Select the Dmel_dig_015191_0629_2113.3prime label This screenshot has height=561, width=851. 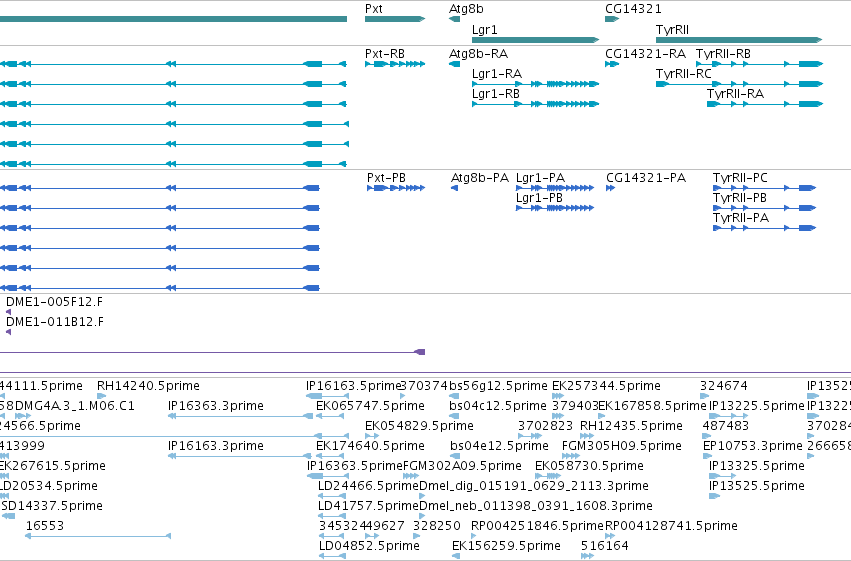pos(534,486)
